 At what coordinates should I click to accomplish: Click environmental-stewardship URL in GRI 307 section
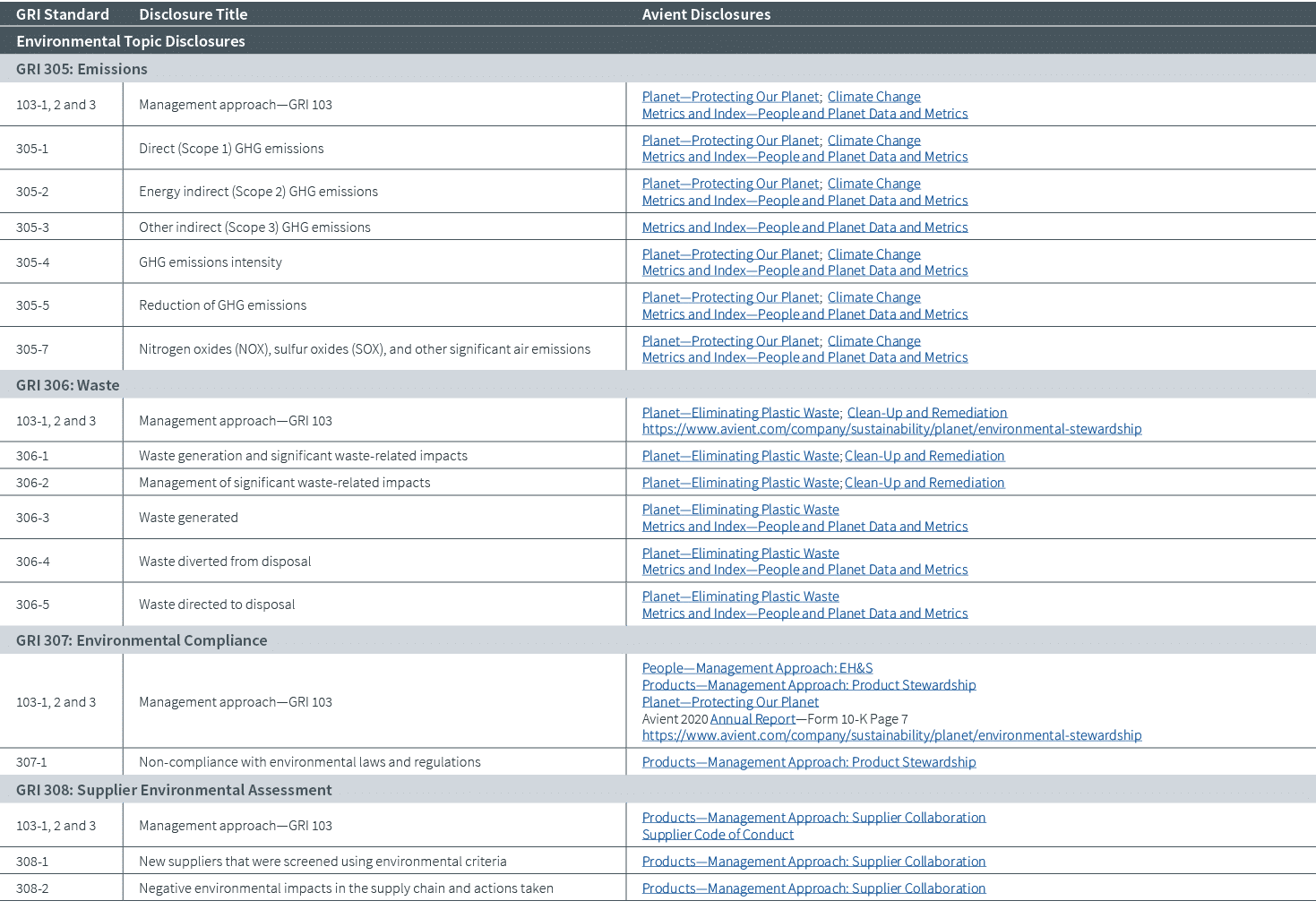tap(891, 735)
